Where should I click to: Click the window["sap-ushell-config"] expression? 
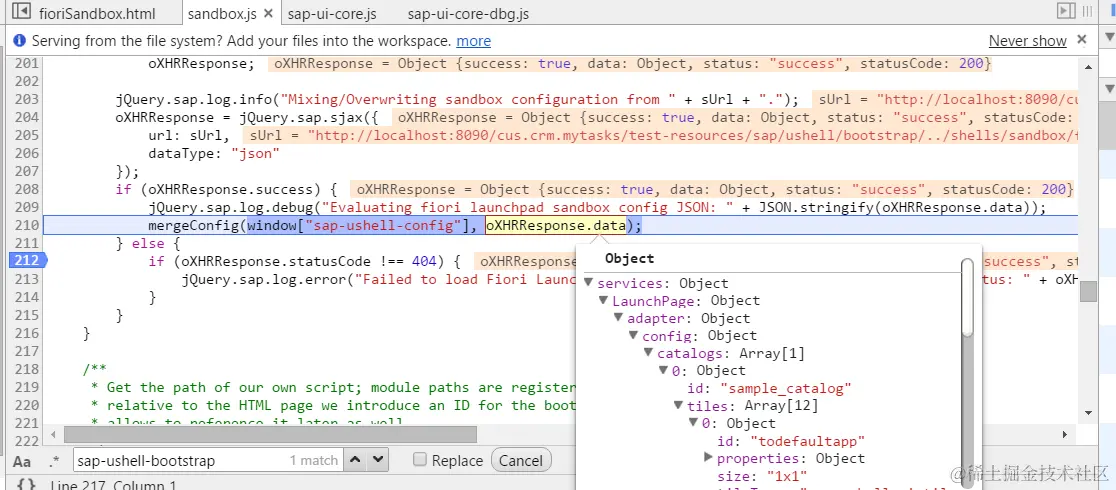coord(357,226)
